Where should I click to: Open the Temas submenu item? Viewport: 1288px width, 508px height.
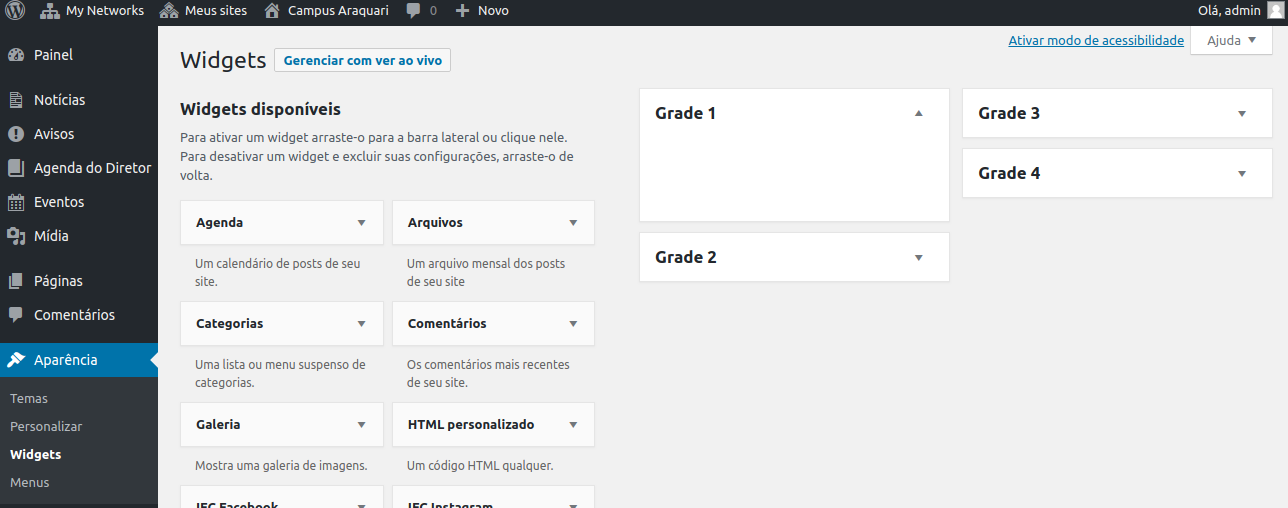(29, 398)
